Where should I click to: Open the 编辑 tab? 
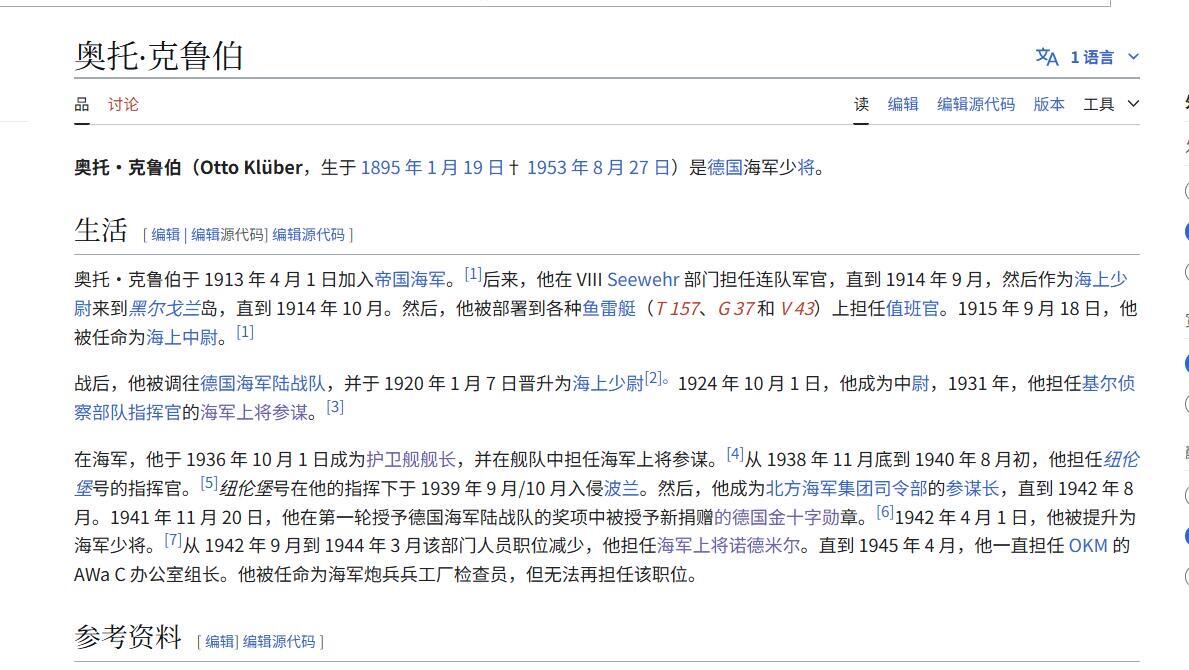coord(903,103)
